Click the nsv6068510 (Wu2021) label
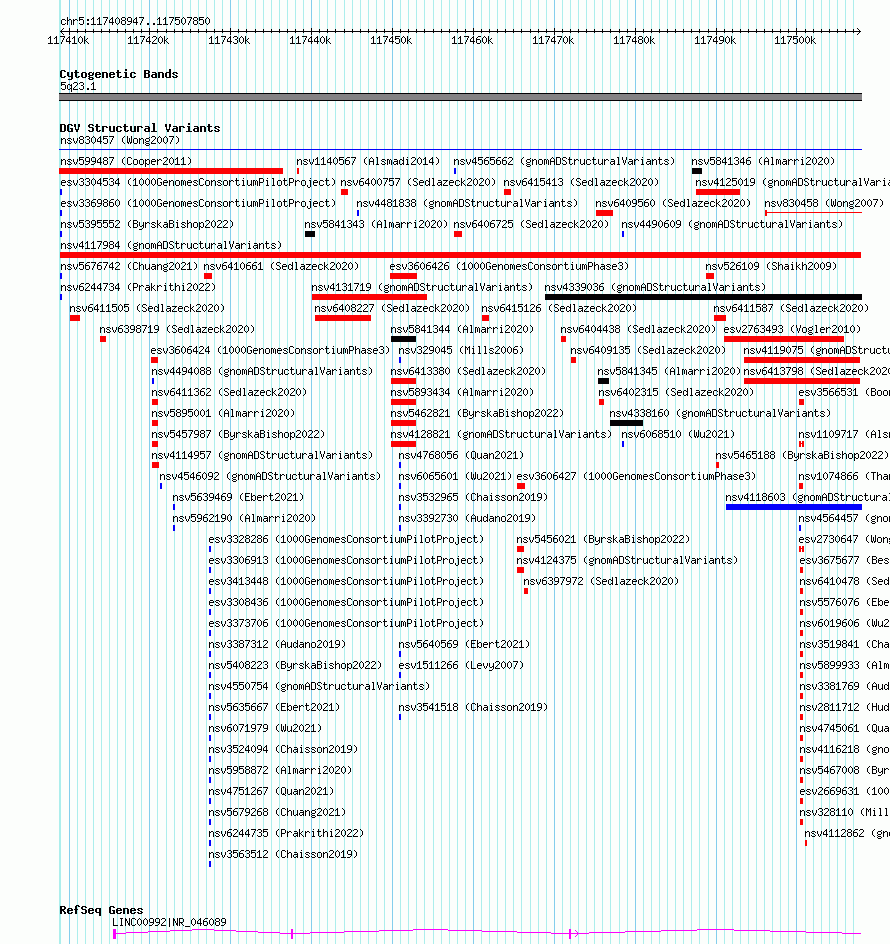Viewport: 890px width, 944px height. pos(677,434)
